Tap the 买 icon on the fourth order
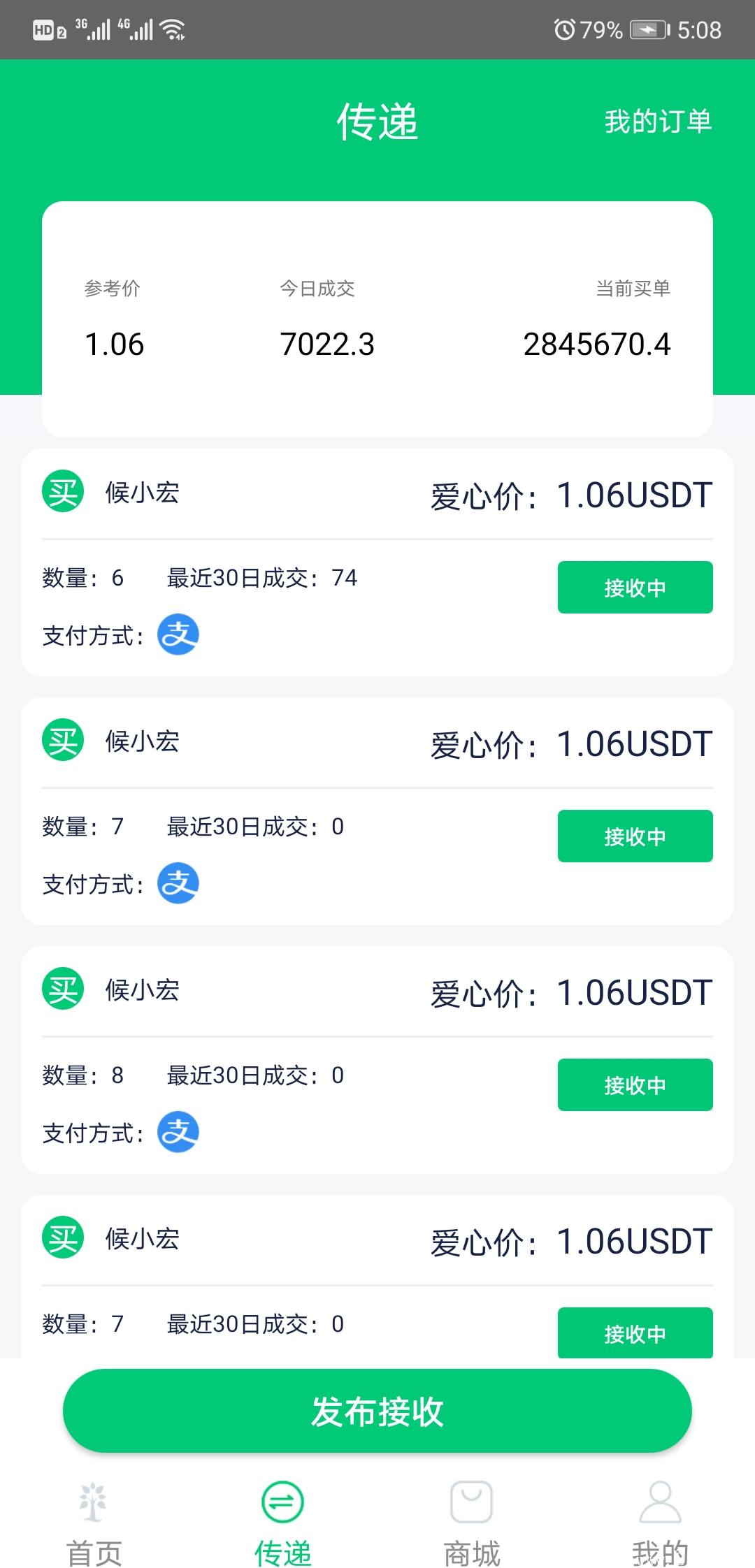This screenshot has height=1568, width=755. coord(63,1237)
